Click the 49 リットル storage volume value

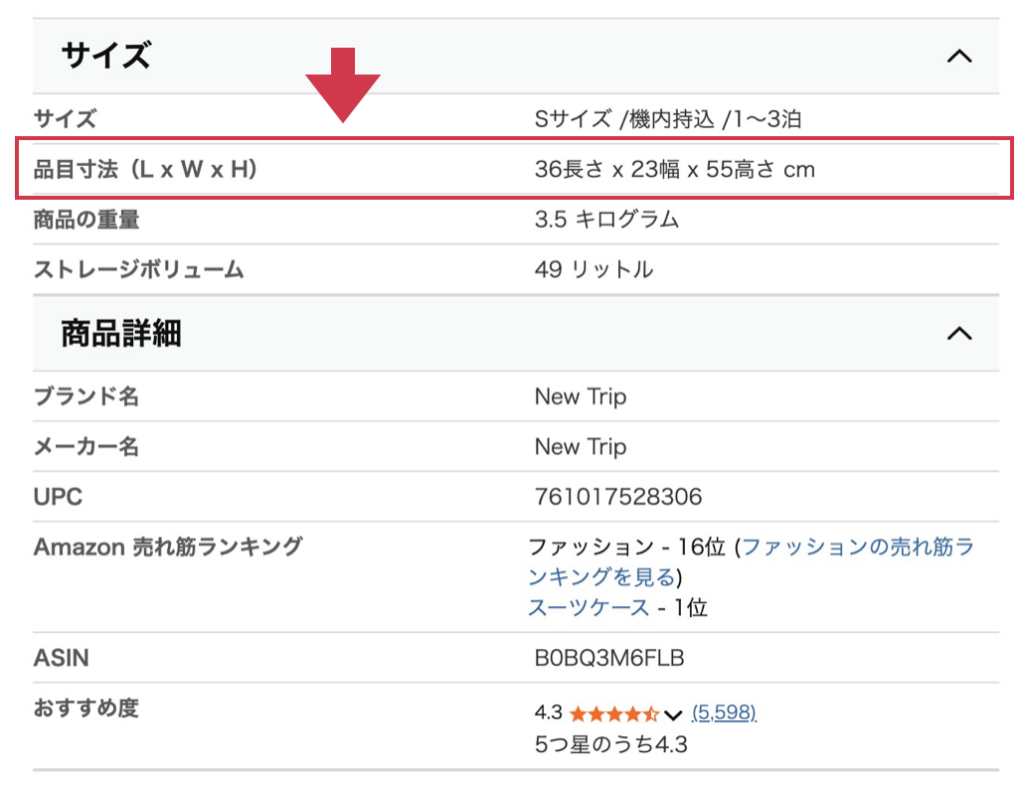pyautogui.click(x=593, y=270)
